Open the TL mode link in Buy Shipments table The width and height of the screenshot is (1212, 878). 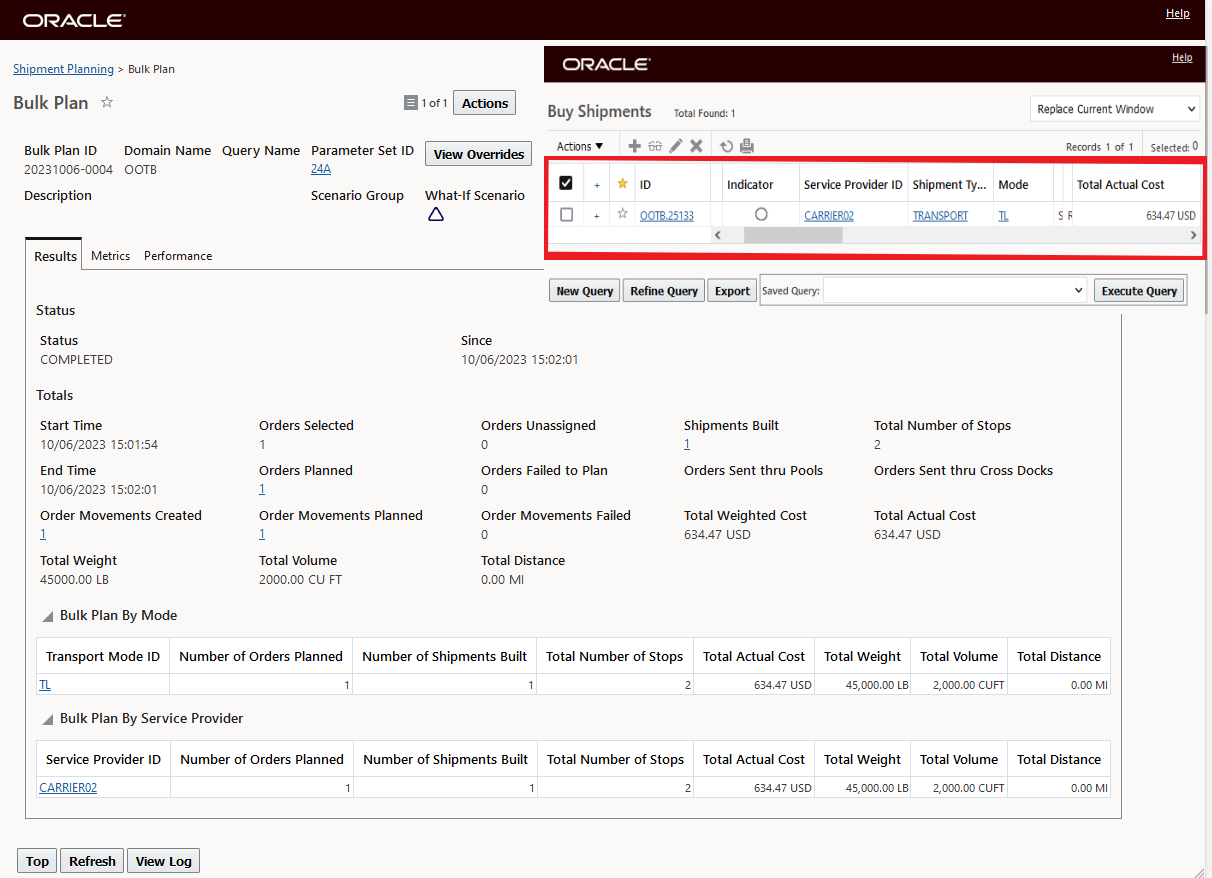tap(1003, 215)
